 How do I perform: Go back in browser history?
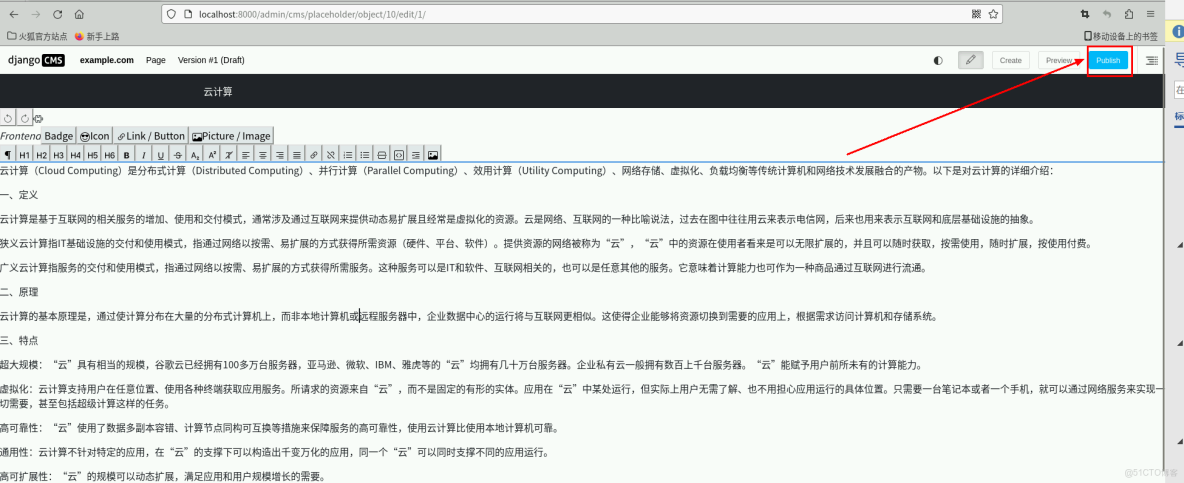click(15, 14)
